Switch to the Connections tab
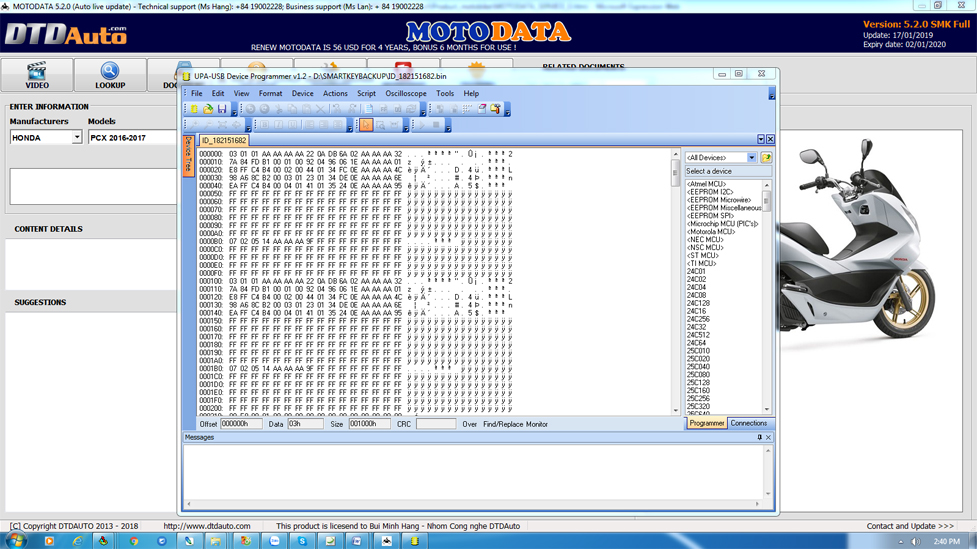 pos(748,423)
